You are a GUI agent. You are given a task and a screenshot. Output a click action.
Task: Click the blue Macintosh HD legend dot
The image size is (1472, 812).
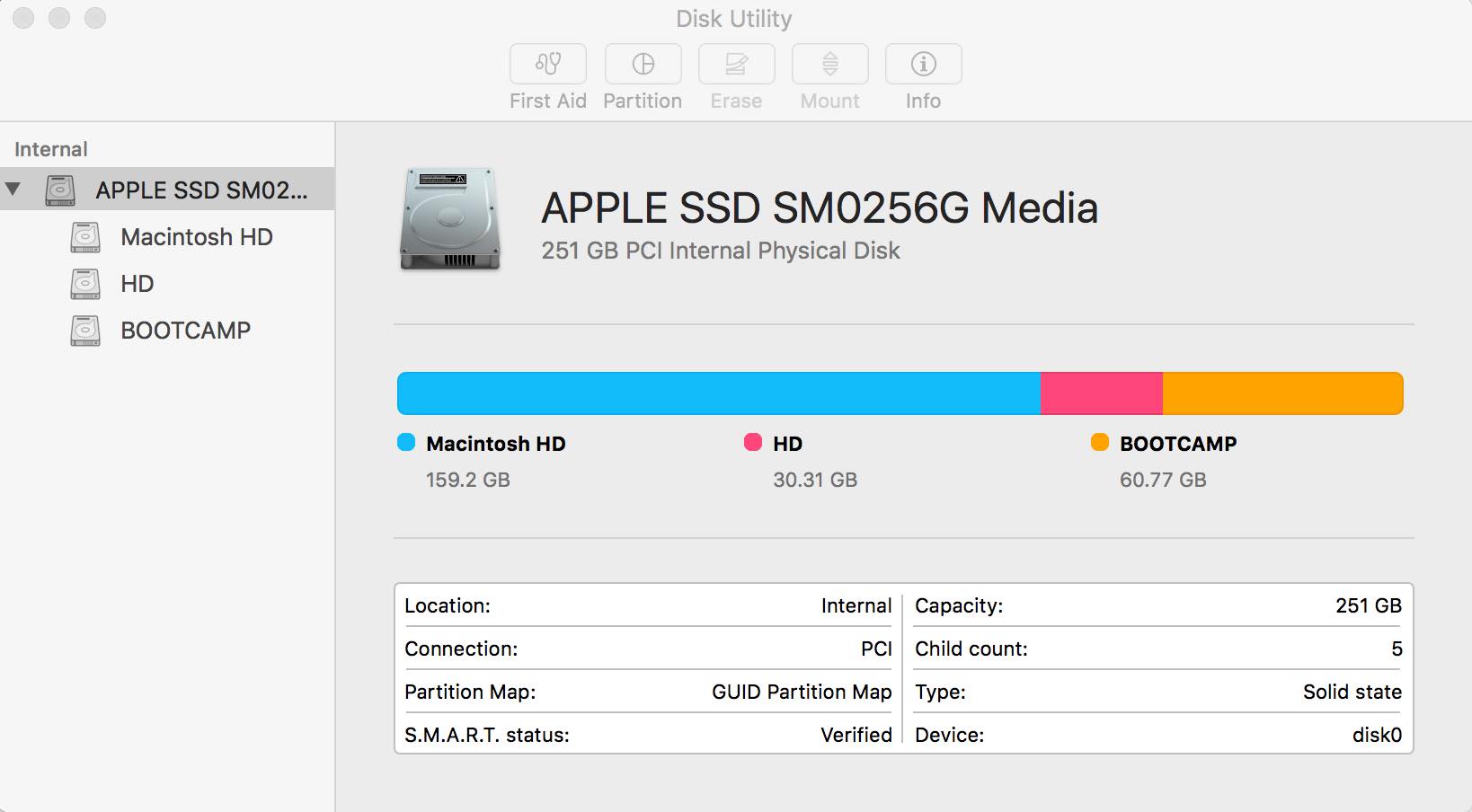pyautogui.click(x=406, y=442)
